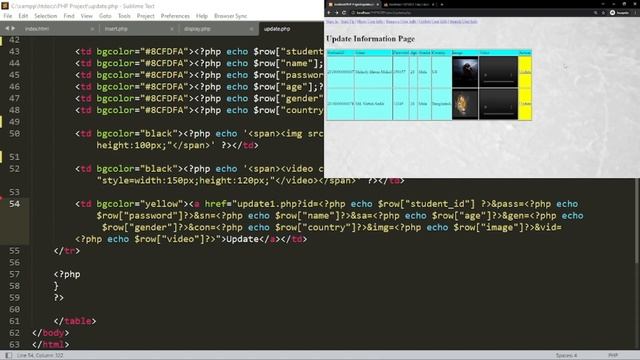Reload the browser page
Viewport: 640px width, 360px height.
344,13
